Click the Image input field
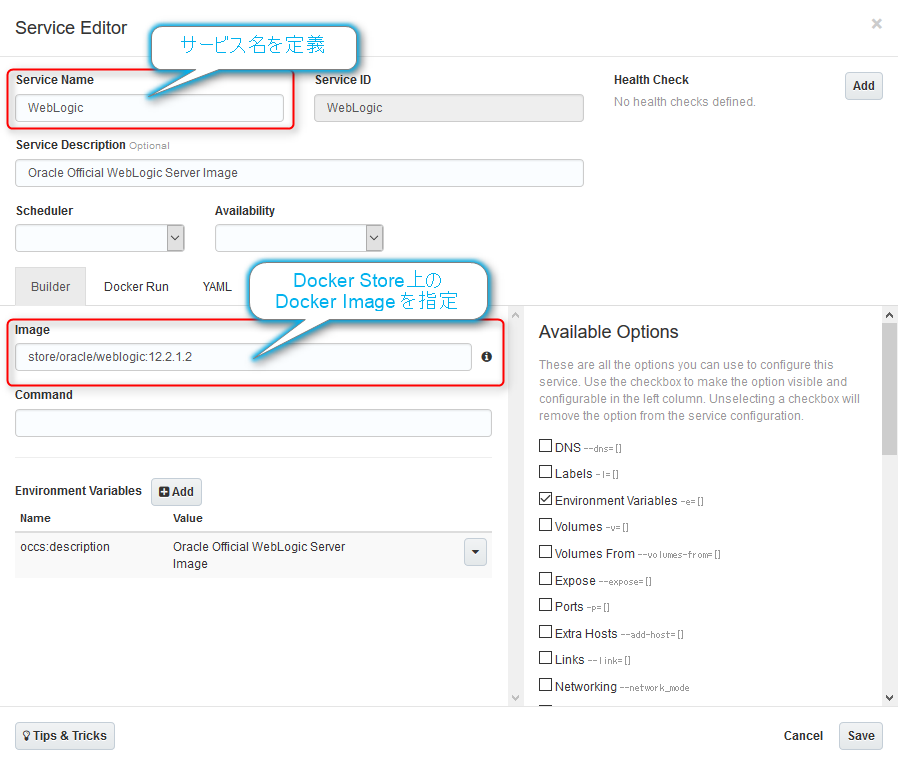The width and height of the screenshot is (898, 764). point(243,357)
